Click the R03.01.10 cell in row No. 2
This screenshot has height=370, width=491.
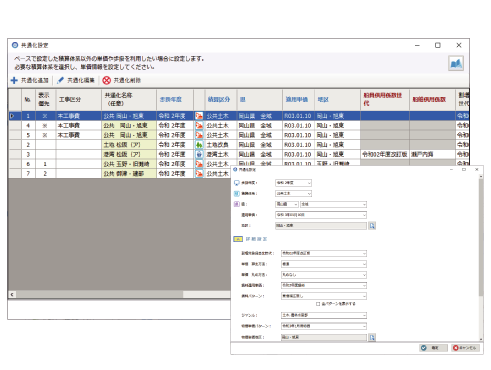click(x=298, y=145)
